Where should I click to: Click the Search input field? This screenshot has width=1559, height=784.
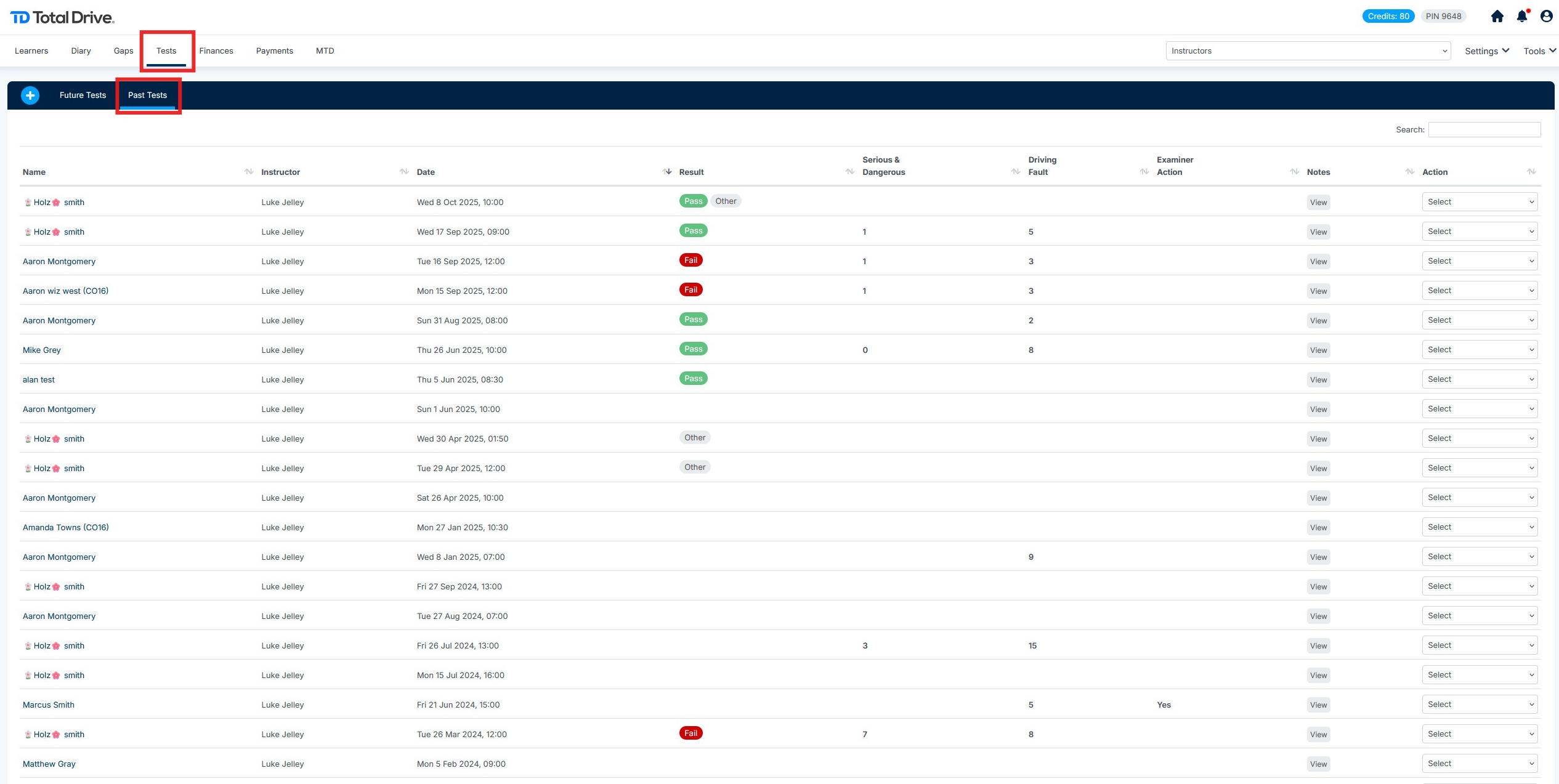(x=1484, y=130)
